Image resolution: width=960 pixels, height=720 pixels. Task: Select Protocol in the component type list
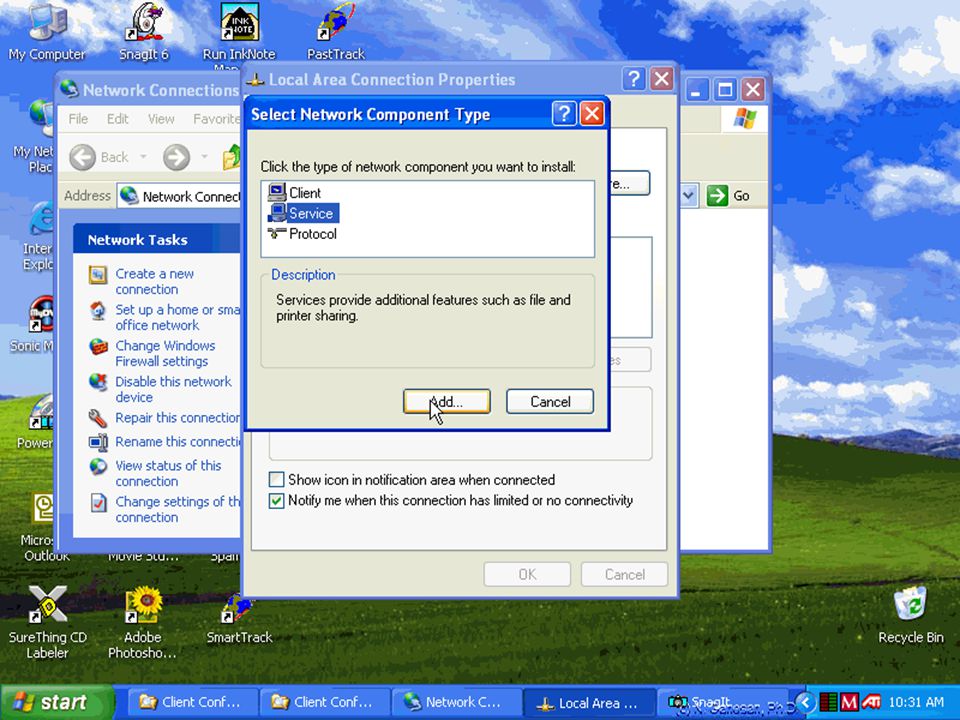[x=312, y=234]
